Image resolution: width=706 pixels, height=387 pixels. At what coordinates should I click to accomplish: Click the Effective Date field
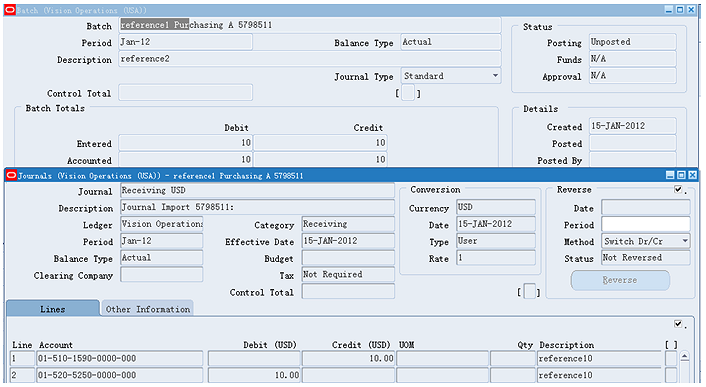pos(348,241)
